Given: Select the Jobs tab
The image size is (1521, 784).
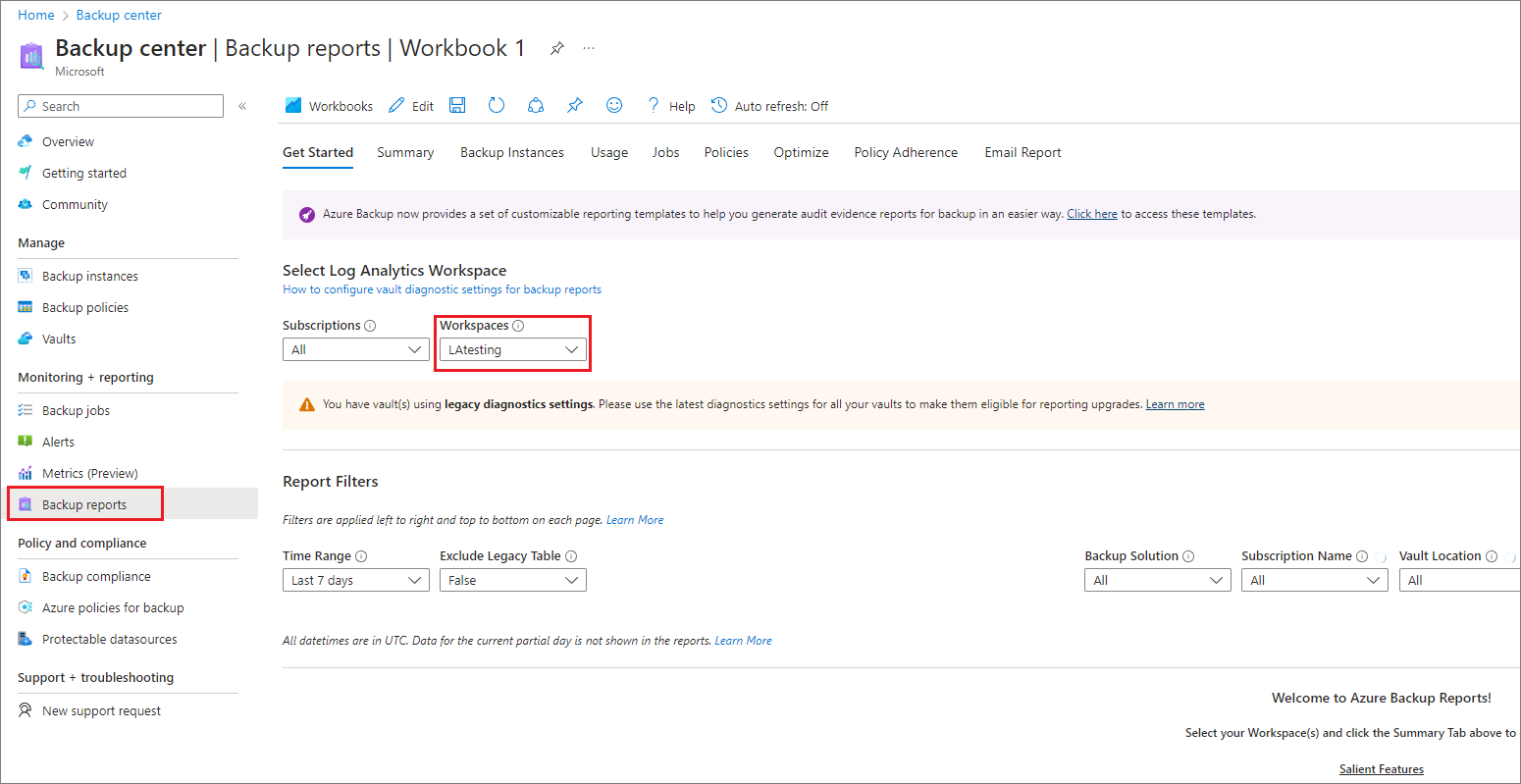Looking at the screenshot, I should click(x=666, y=152).
